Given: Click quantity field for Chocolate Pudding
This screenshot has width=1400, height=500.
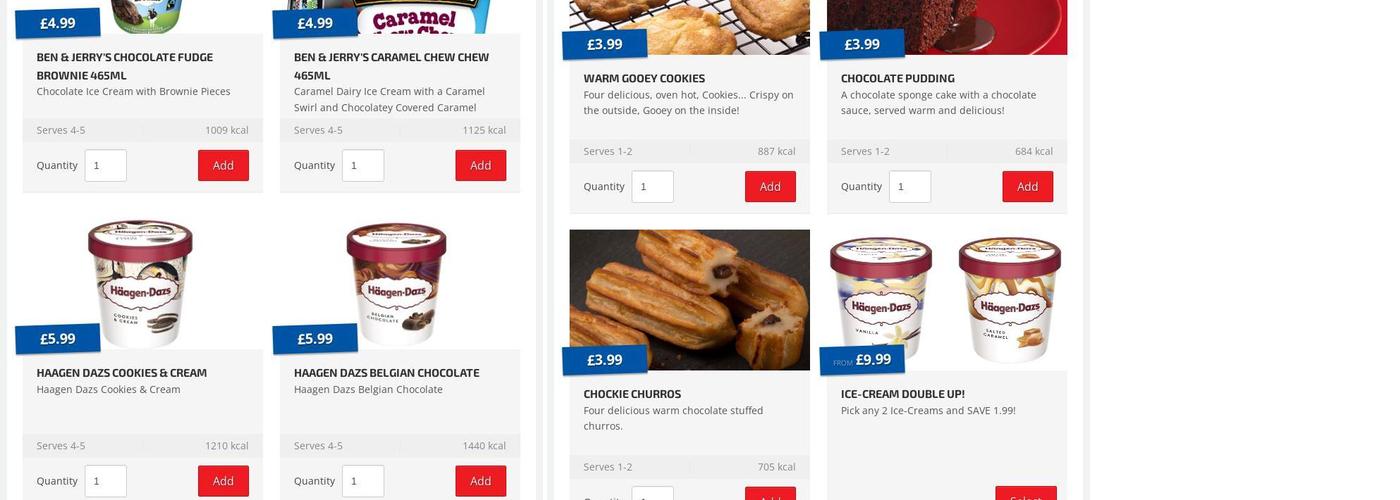Looking at the screenshot, I should point(910,186).
